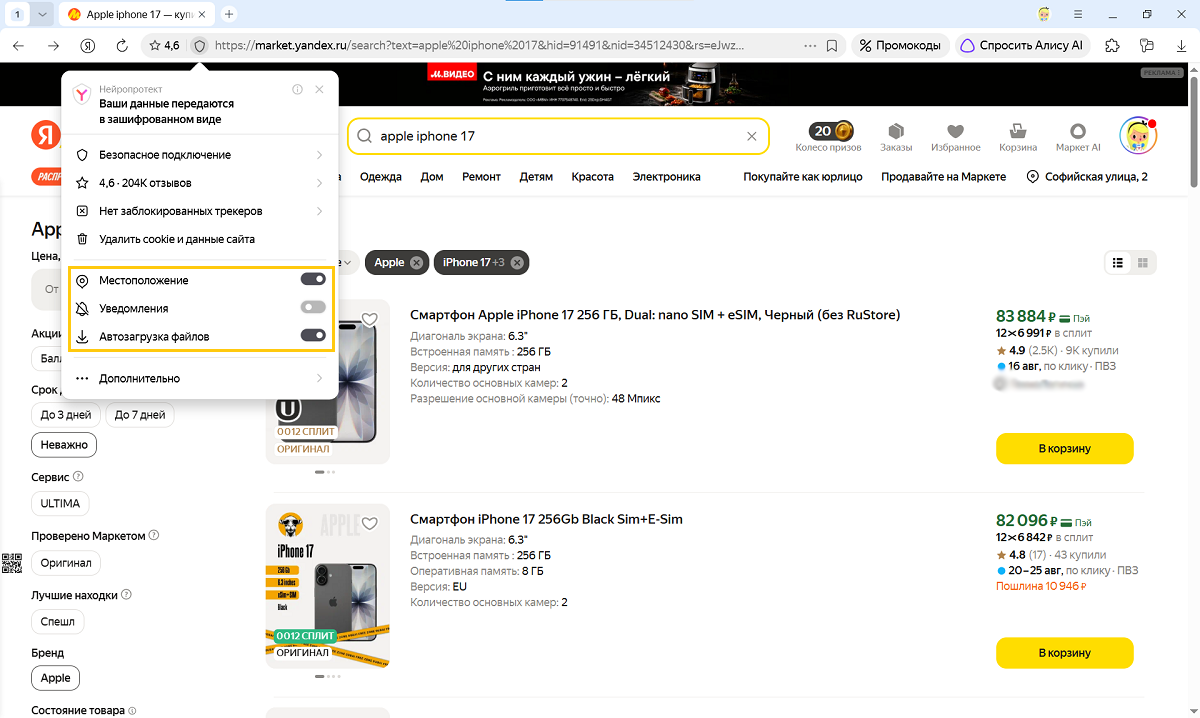Toggle the Спешл best finds filter
Image resolution: width=1200 pixels, height=718 pixels.
[x=58, y=621]
